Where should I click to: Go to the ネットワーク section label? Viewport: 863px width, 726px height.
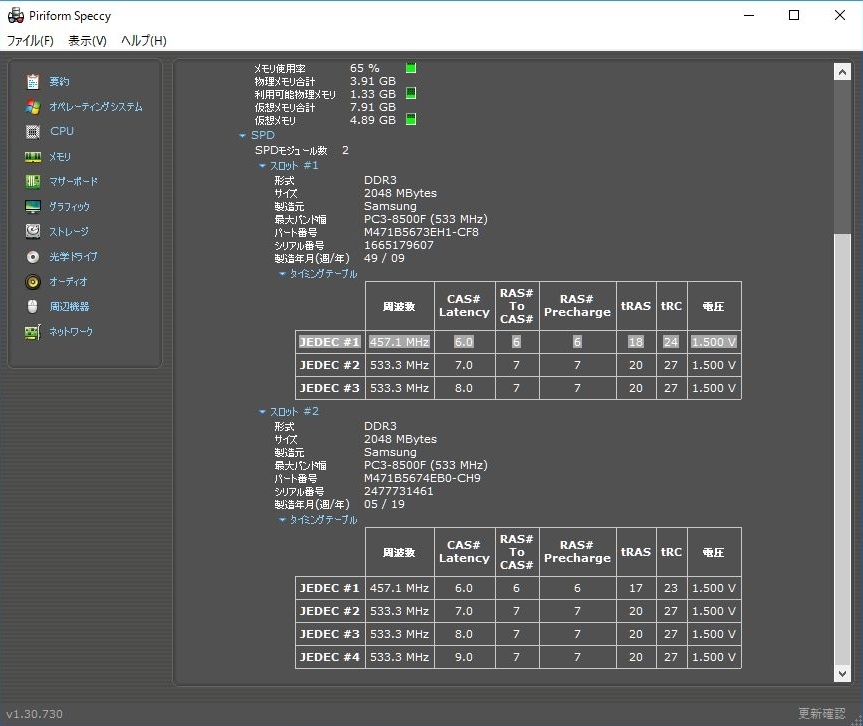tap(71, 331)
